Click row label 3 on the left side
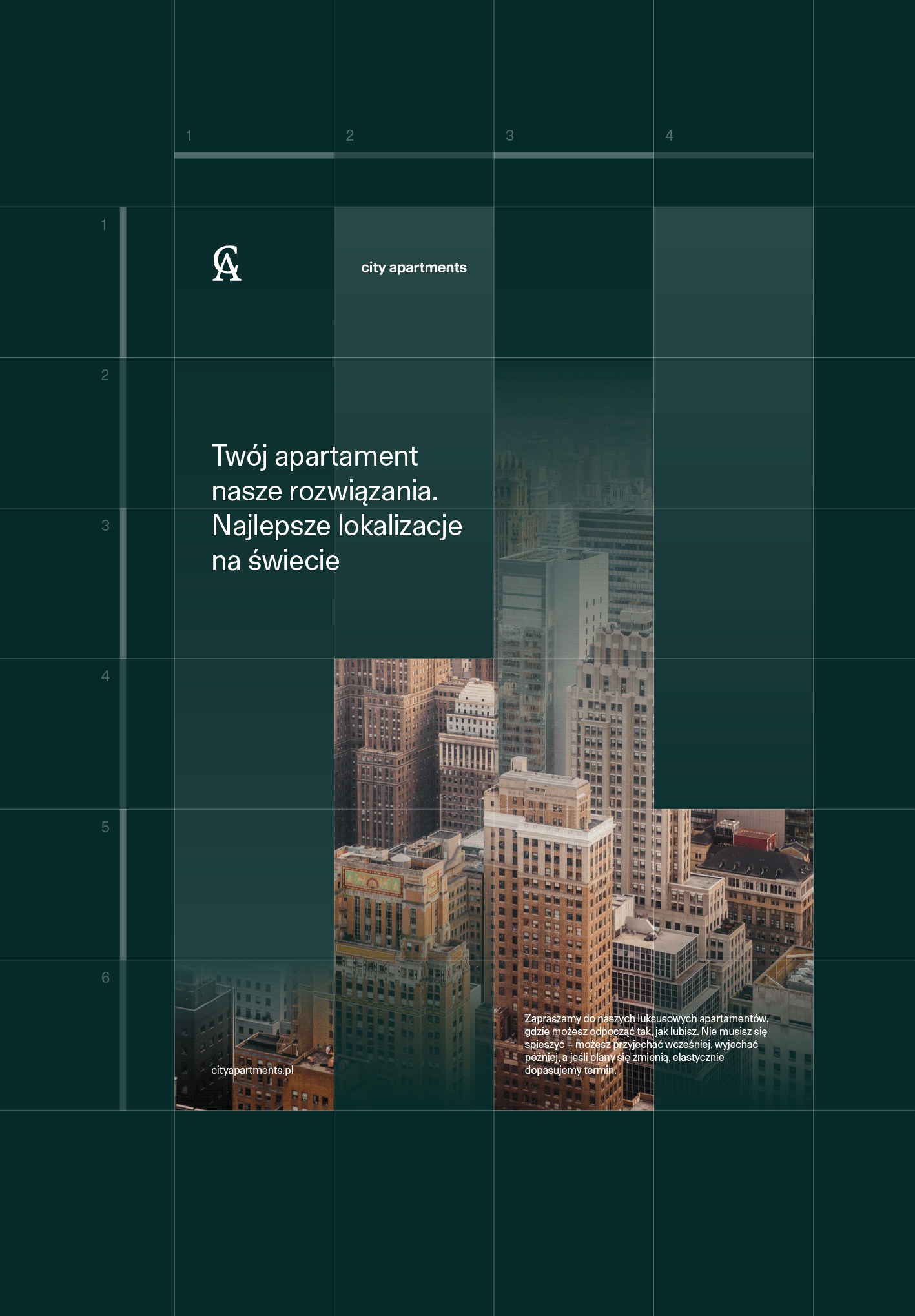 (105, 526)
